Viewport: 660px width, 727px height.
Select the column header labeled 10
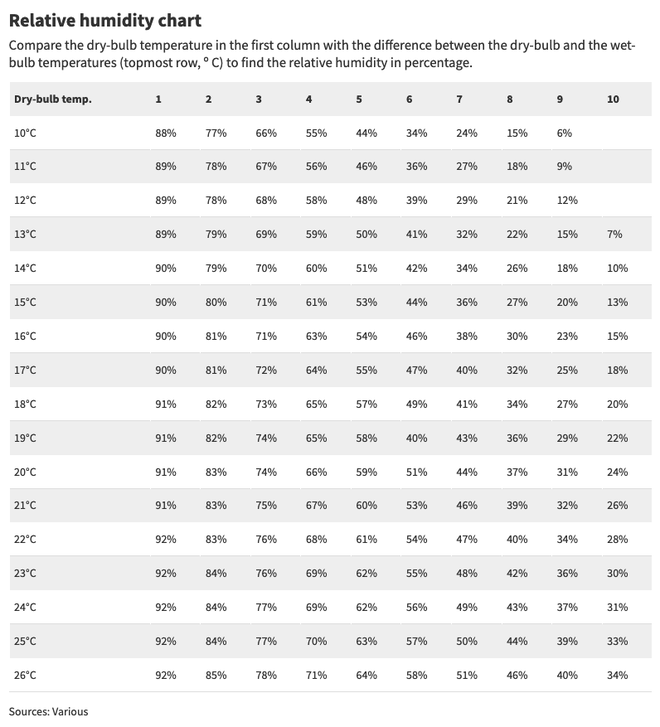(x=613, y=99)
